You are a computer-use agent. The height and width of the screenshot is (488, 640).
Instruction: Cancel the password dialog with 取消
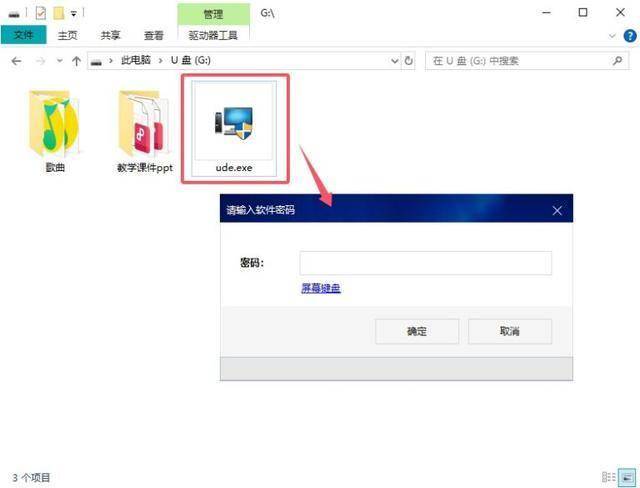510,331
